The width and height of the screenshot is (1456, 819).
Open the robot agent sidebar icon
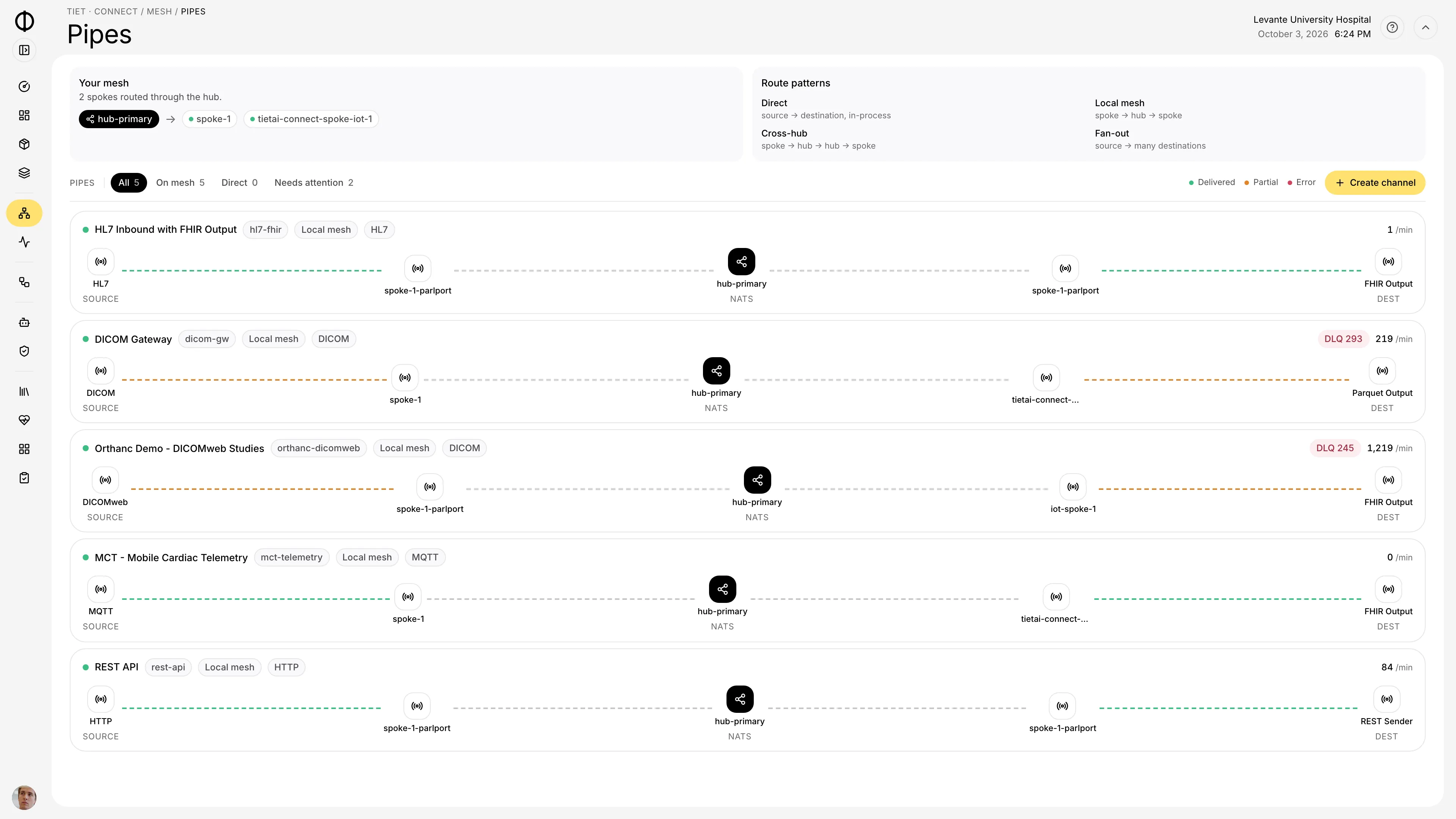click(x=24, y=323)
